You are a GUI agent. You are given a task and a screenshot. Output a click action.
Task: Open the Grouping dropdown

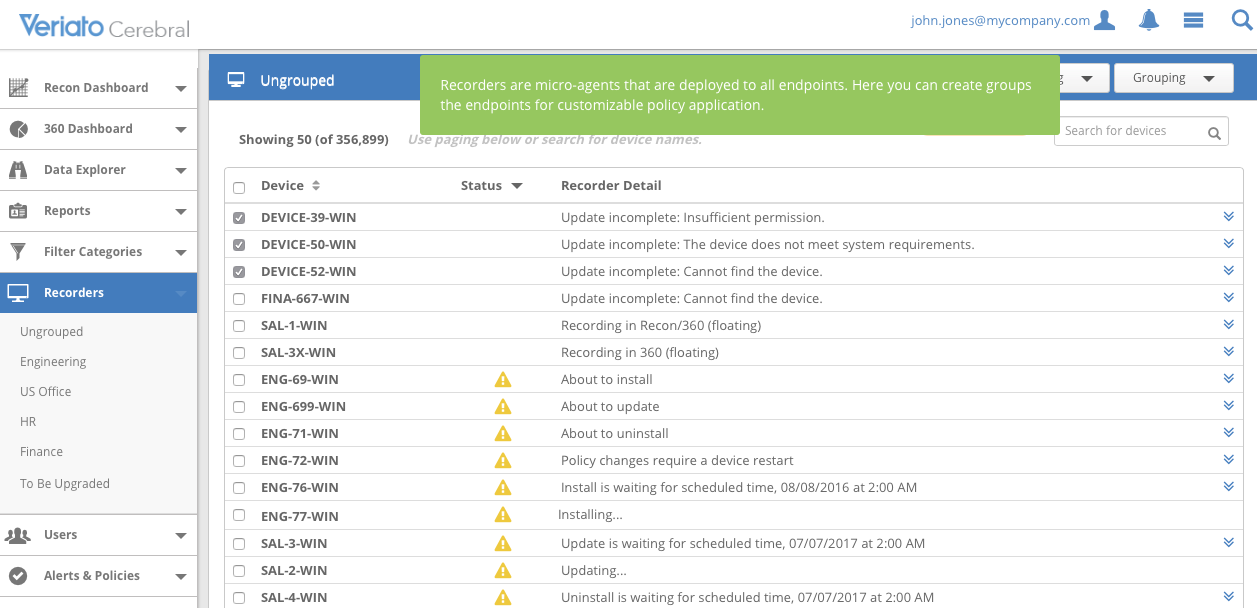coord(1174,78)
